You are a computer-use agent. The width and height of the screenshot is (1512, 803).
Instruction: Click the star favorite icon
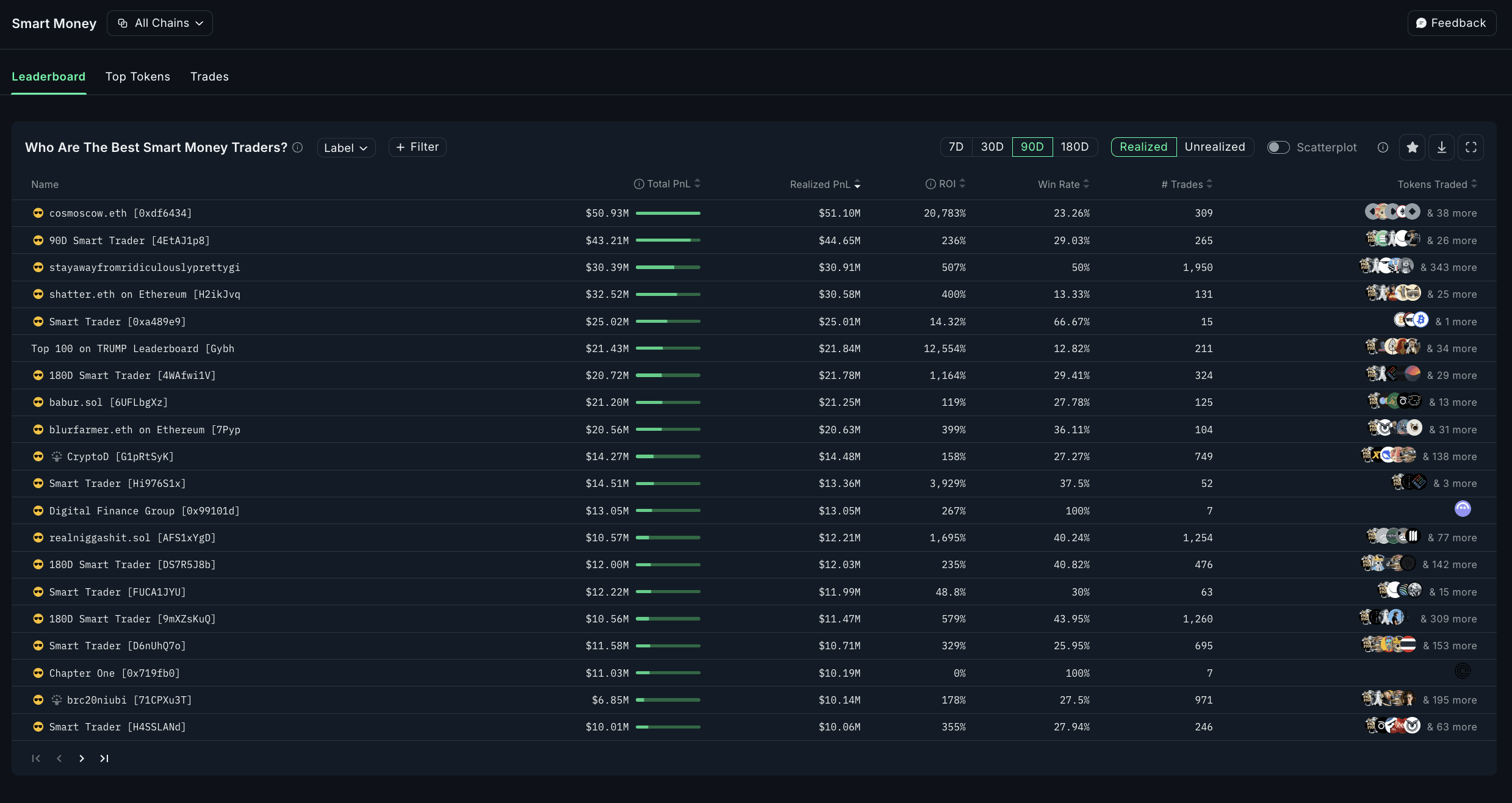point(1412,147)
